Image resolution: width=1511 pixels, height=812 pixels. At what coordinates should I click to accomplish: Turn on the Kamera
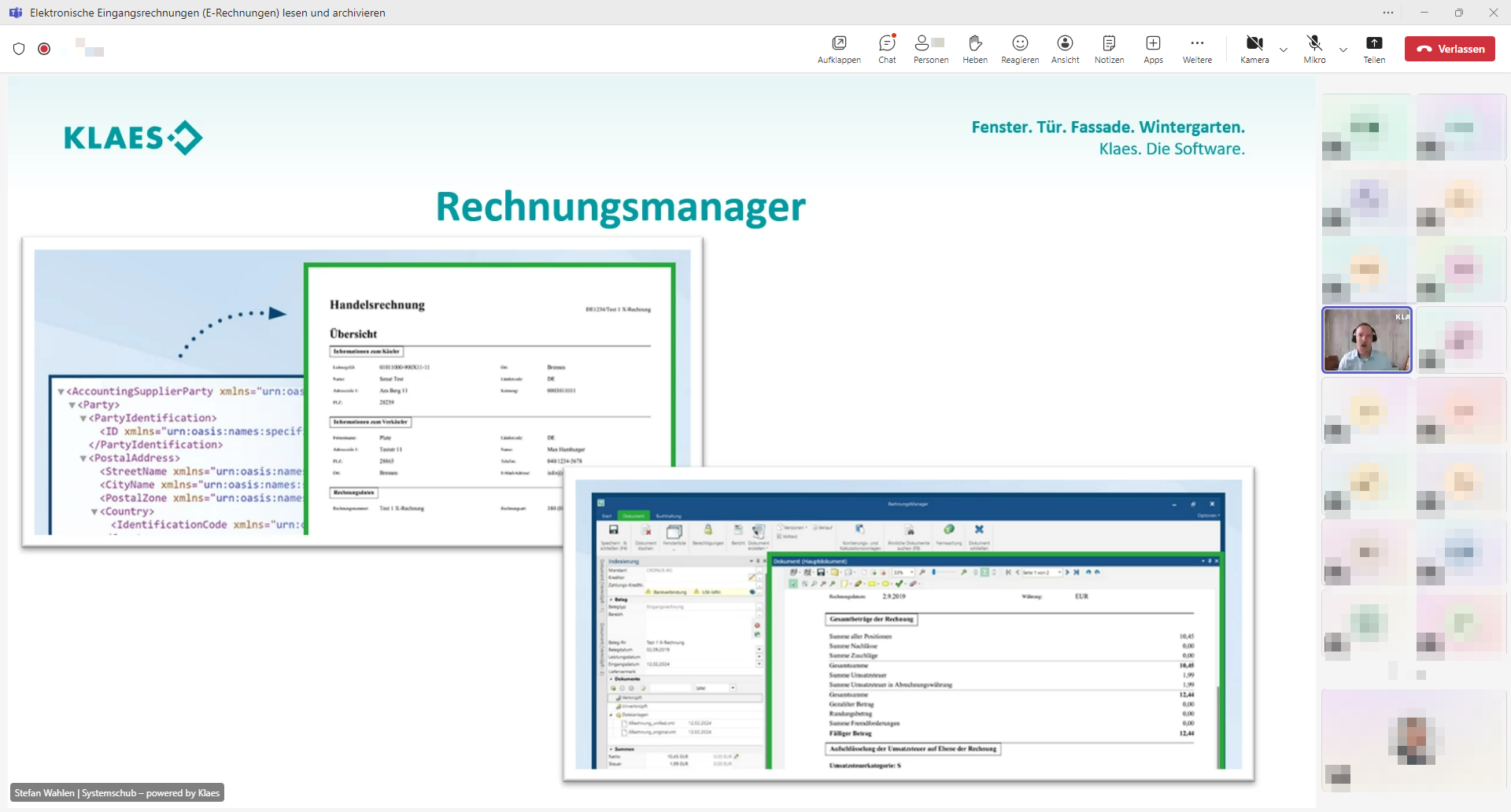[1254, 49]
